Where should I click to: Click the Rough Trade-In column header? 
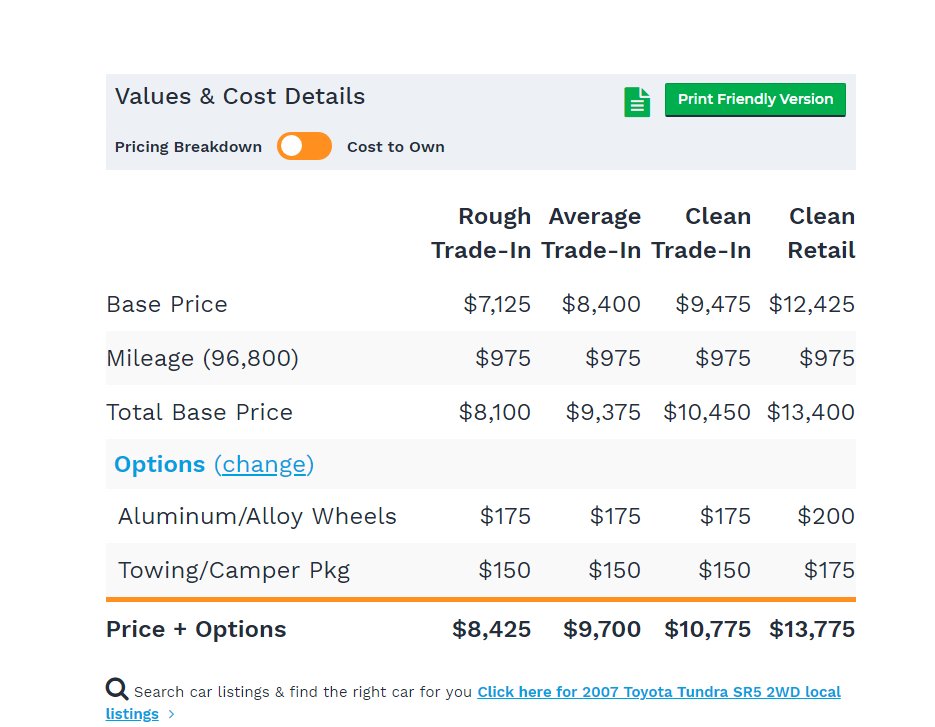tap(481, 233)
